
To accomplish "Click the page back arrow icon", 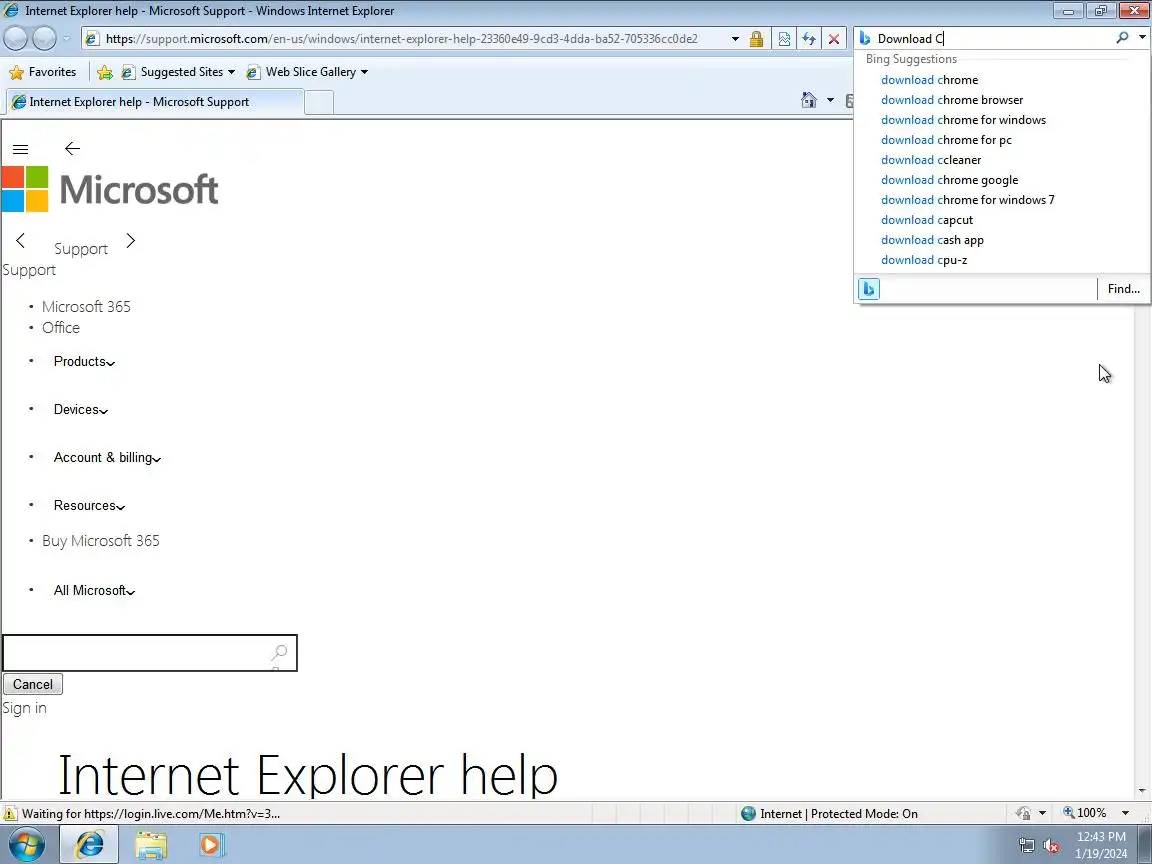I will (x=72, y=148).
